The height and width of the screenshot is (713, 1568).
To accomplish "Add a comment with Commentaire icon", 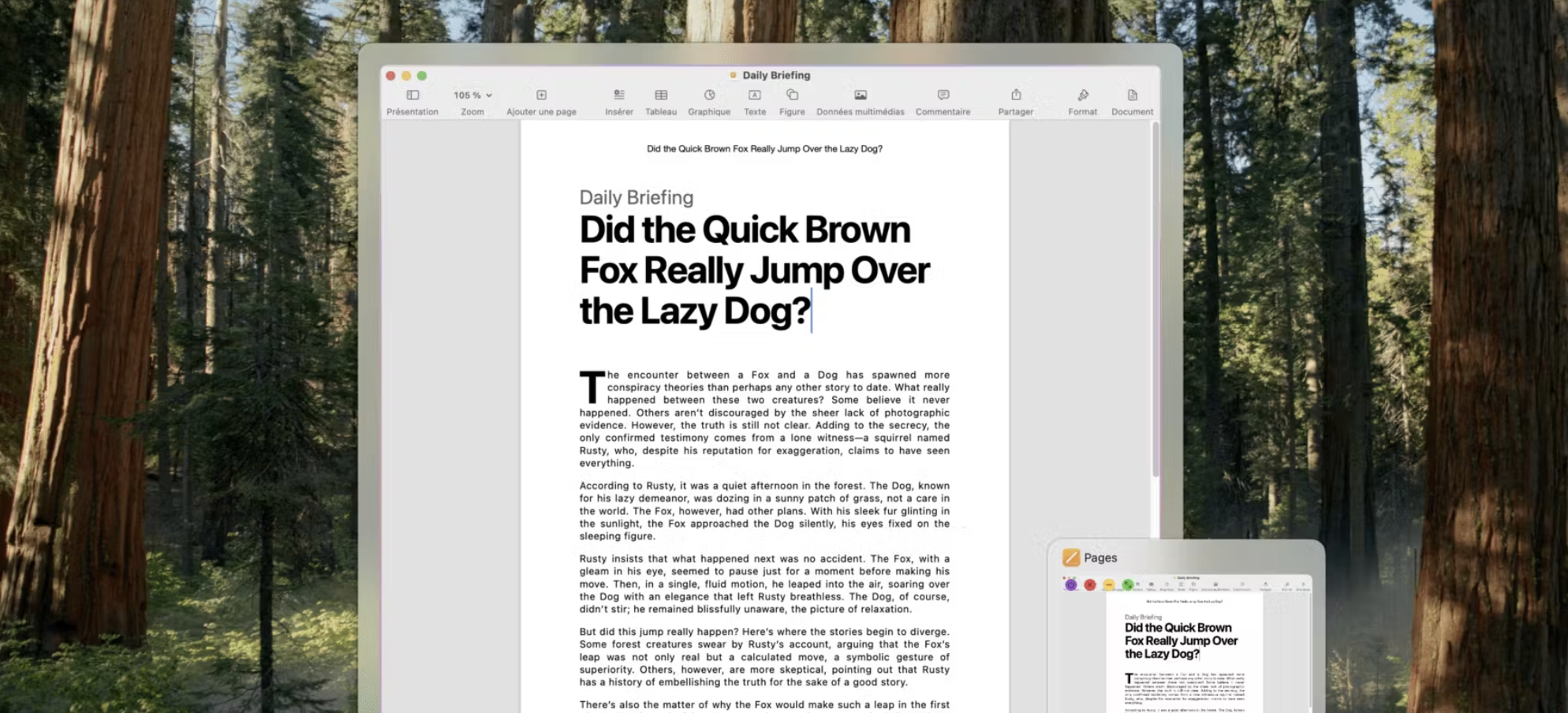I will (943, 102).
